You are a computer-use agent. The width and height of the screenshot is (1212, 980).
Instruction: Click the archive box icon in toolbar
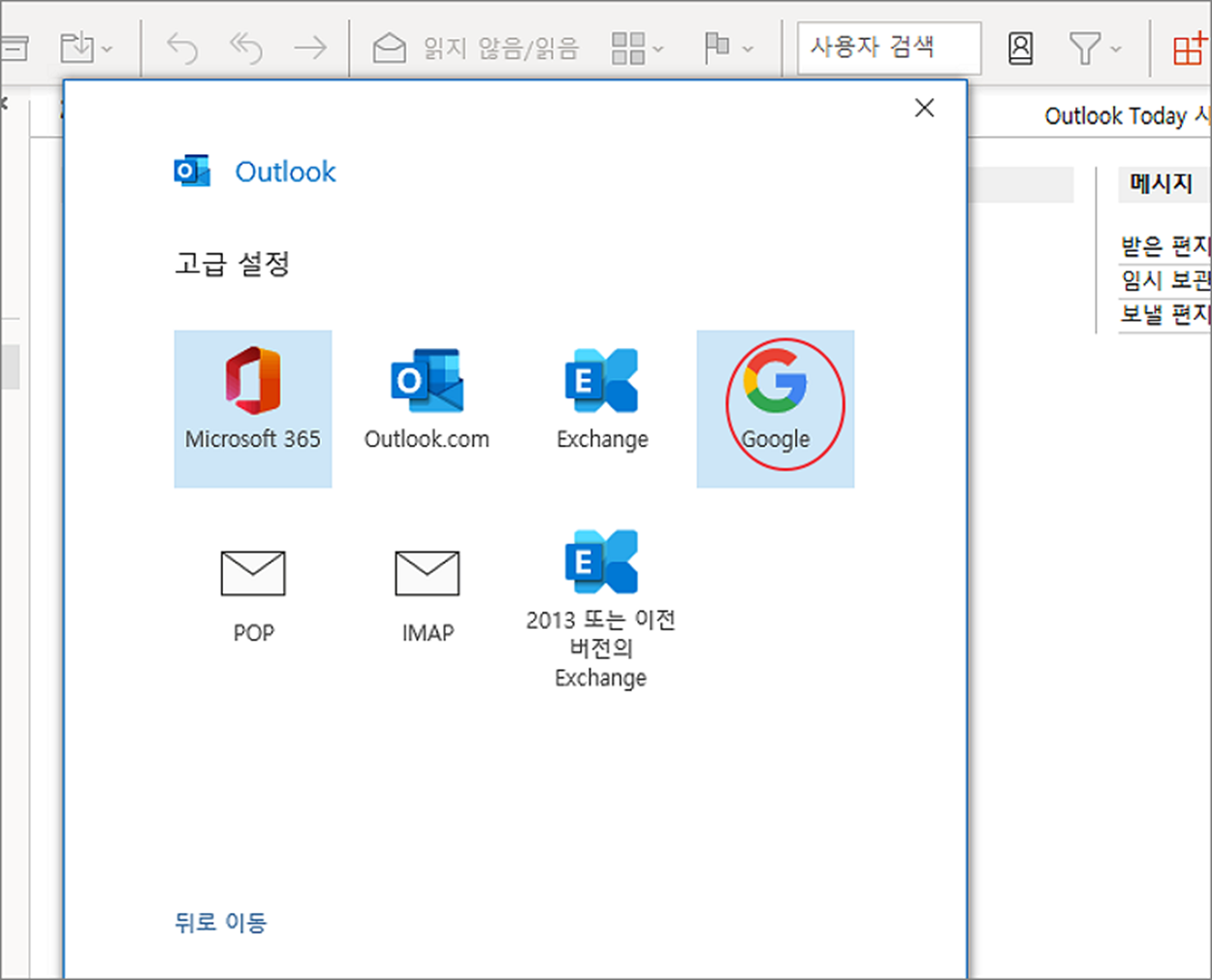click(14, 47)
